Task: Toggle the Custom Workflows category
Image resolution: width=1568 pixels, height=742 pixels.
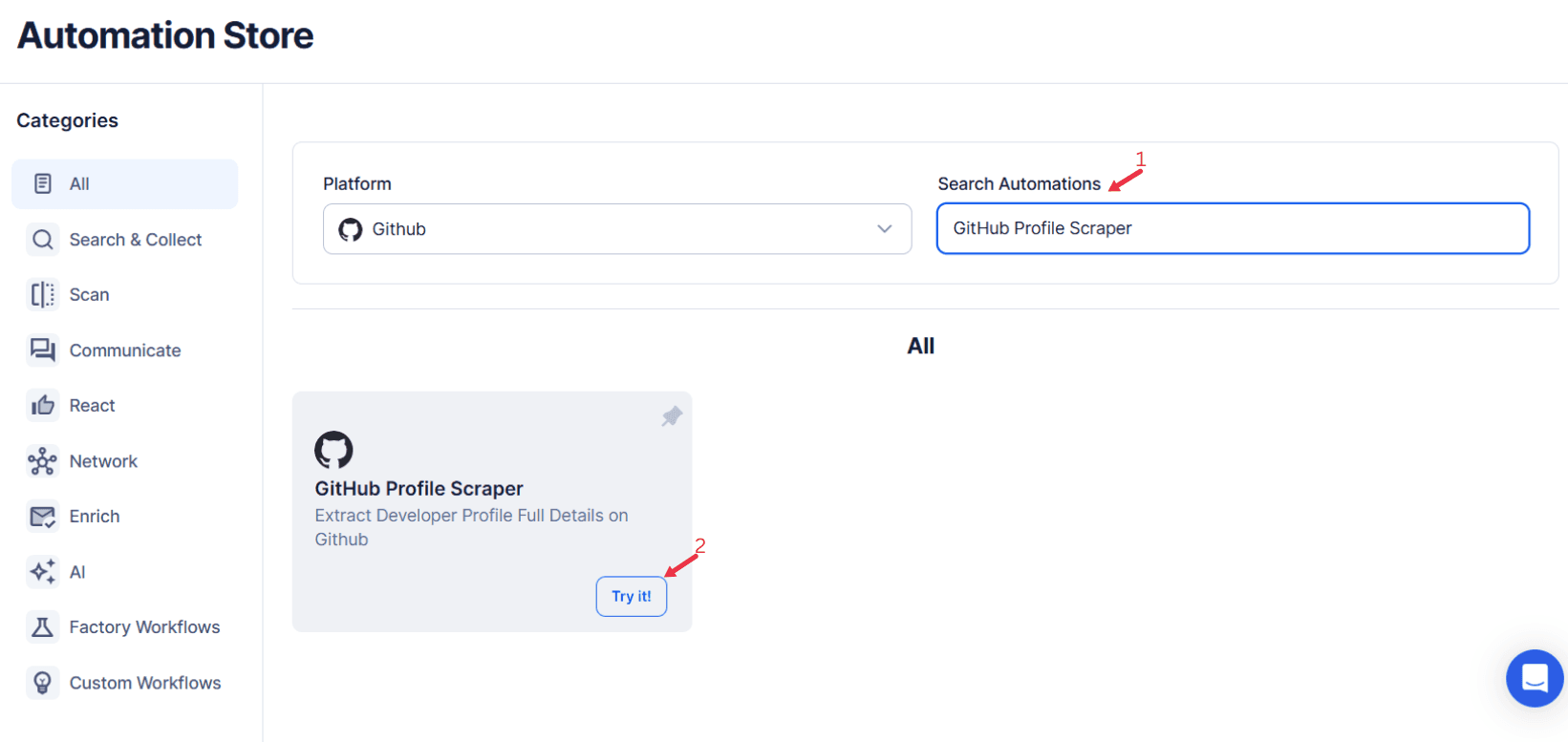Action: click(x=144, y=682)
